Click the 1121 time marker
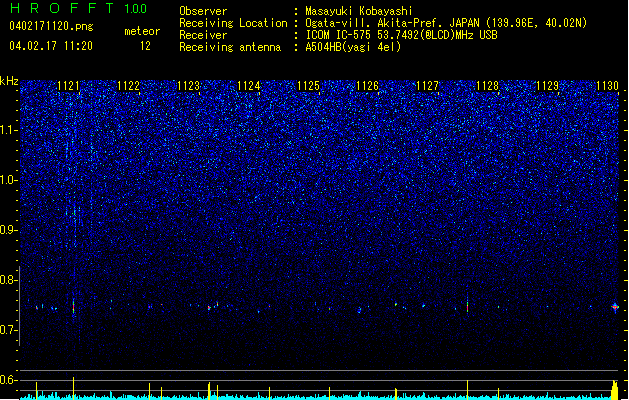629x400 pixels. point(68,85)
